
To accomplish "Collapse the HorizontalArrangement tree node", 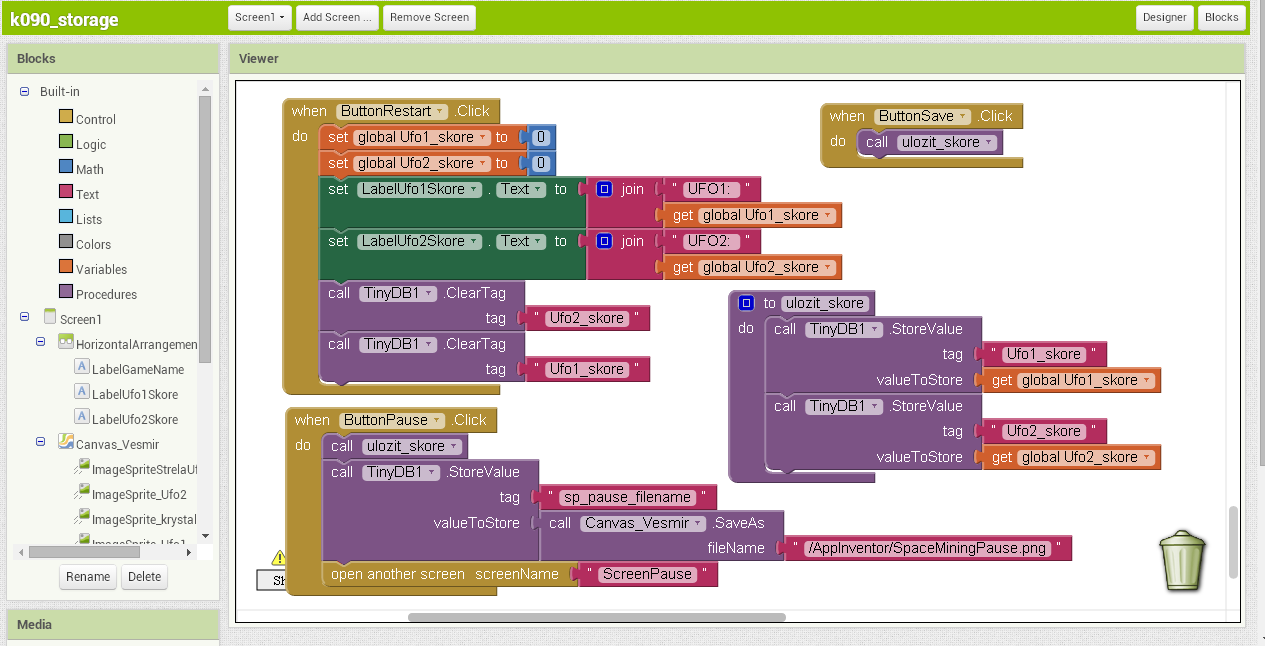I will tap(41, 342).
